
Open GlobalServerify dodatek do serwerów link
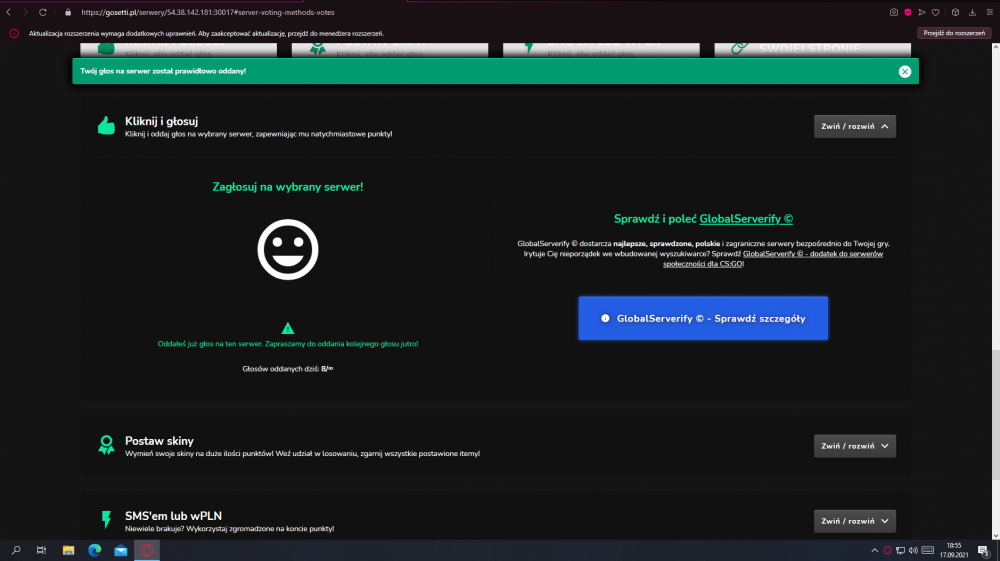(773, 259)
